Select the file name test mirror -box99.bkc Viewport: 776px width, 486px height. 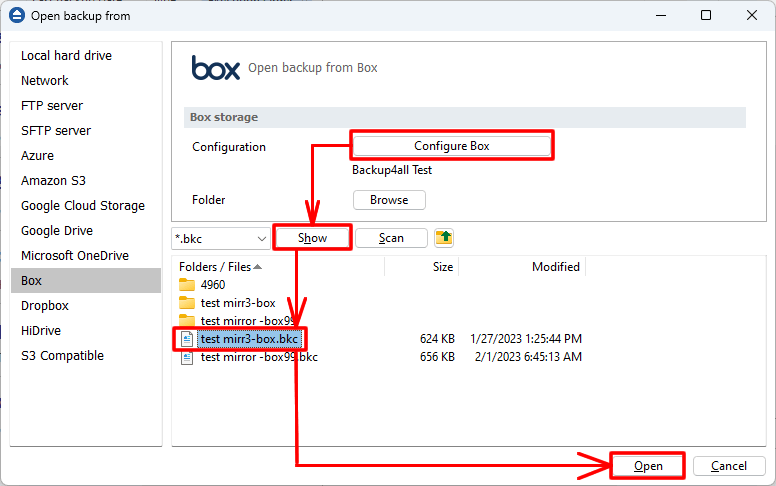click(259, 357)
